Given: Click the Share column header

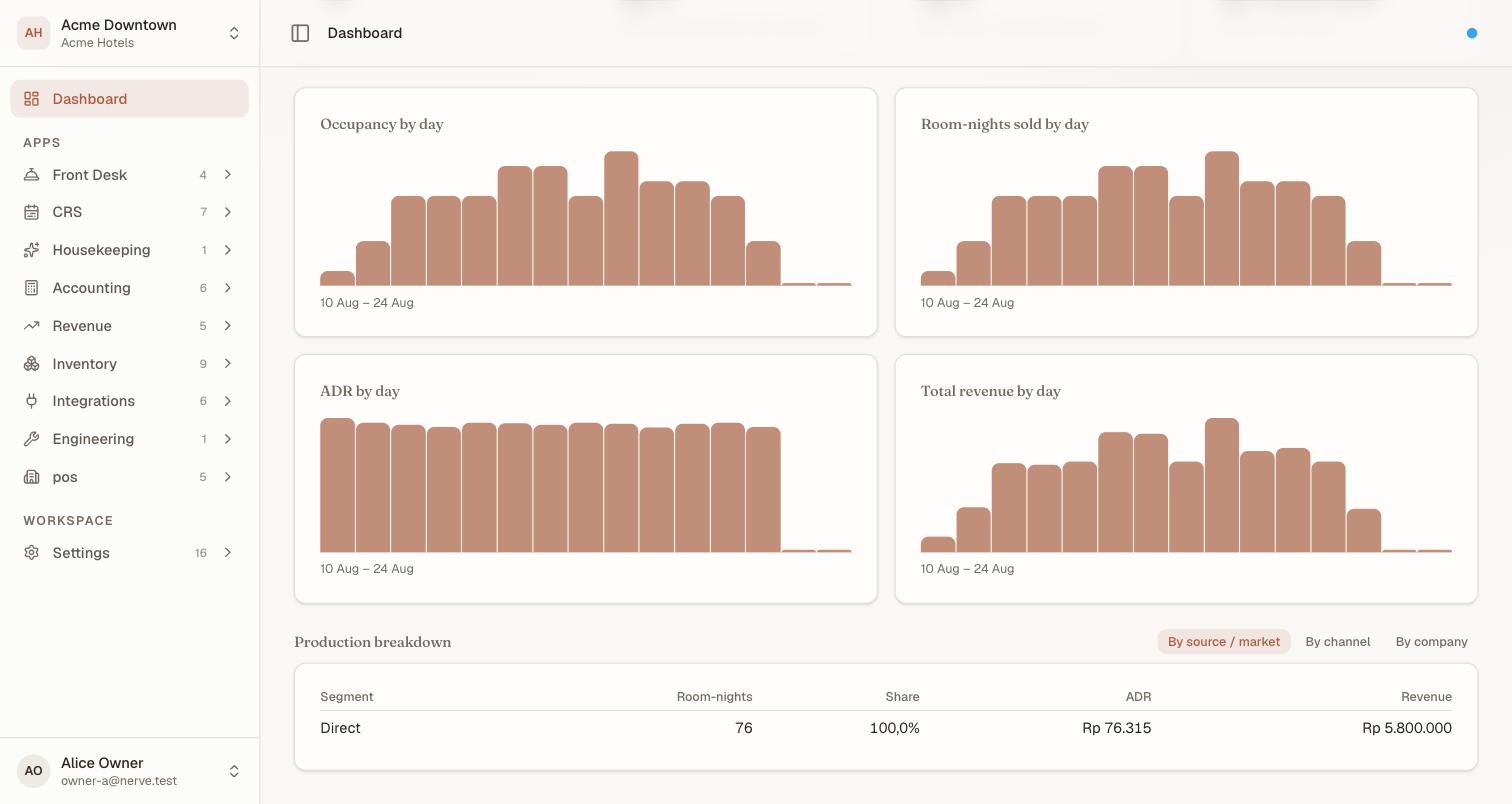Looking at the screenshot, I should pos(902,697).
